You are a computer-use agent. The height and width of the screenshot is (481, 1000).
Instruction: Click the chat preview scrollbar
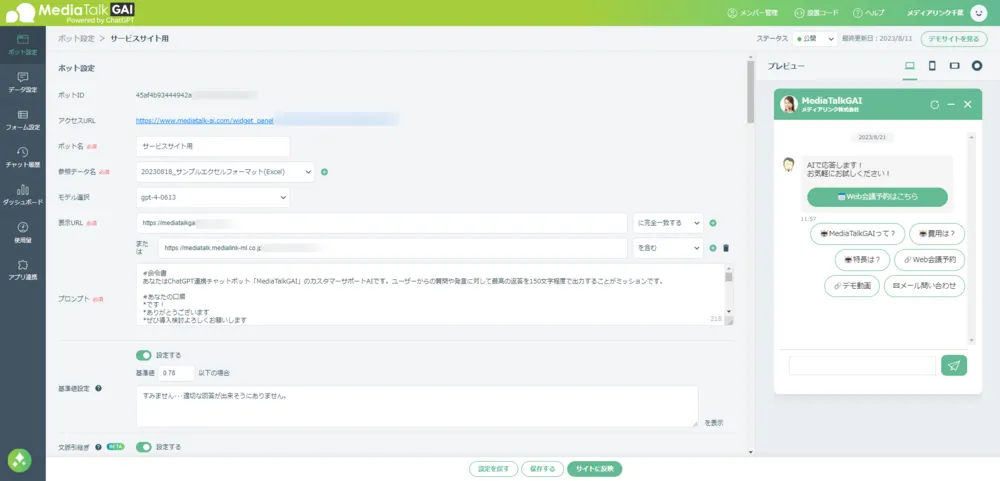971,239
